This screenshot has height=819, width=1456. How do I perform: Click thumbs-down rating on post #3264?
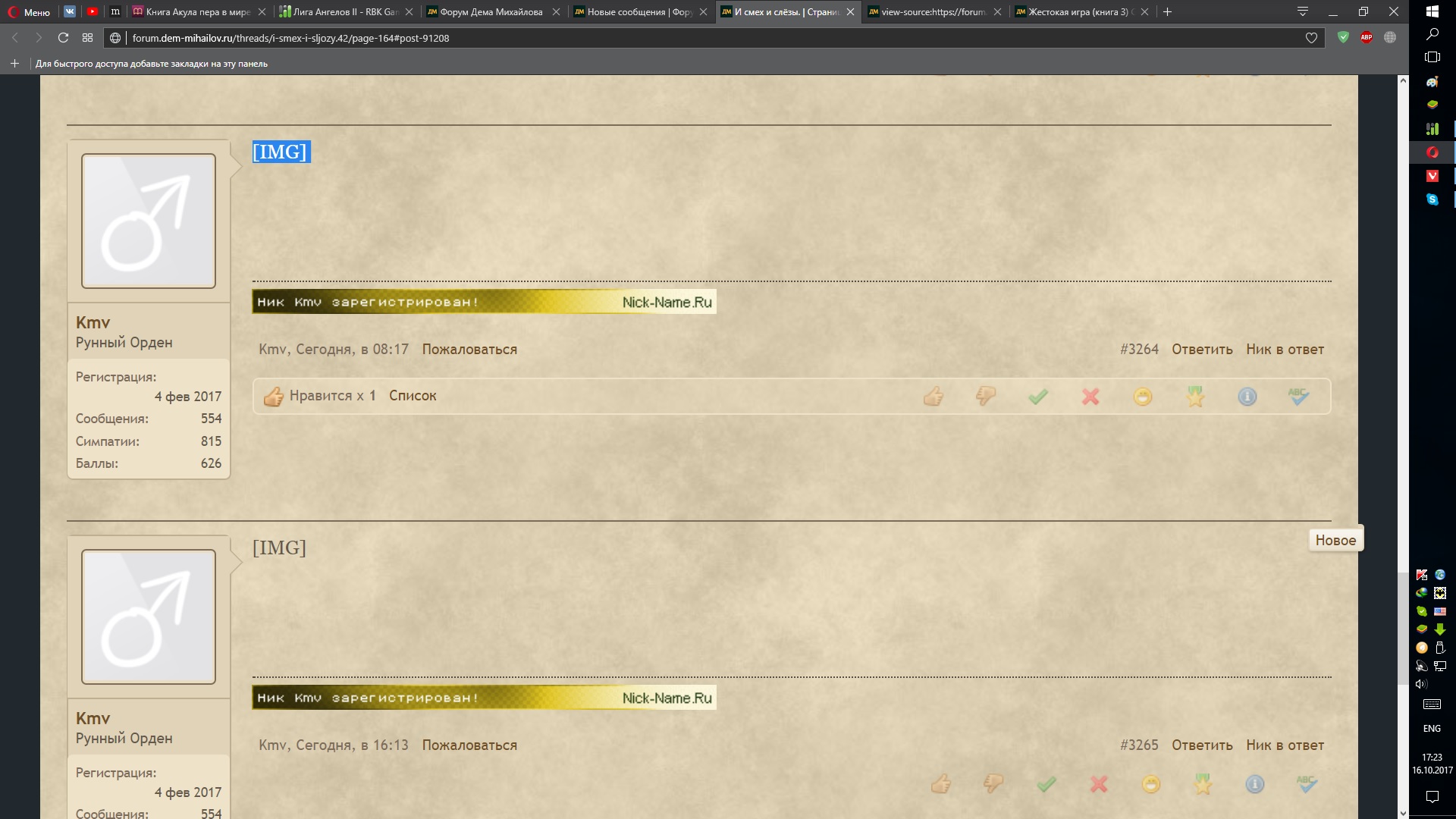tap(986, 396)
